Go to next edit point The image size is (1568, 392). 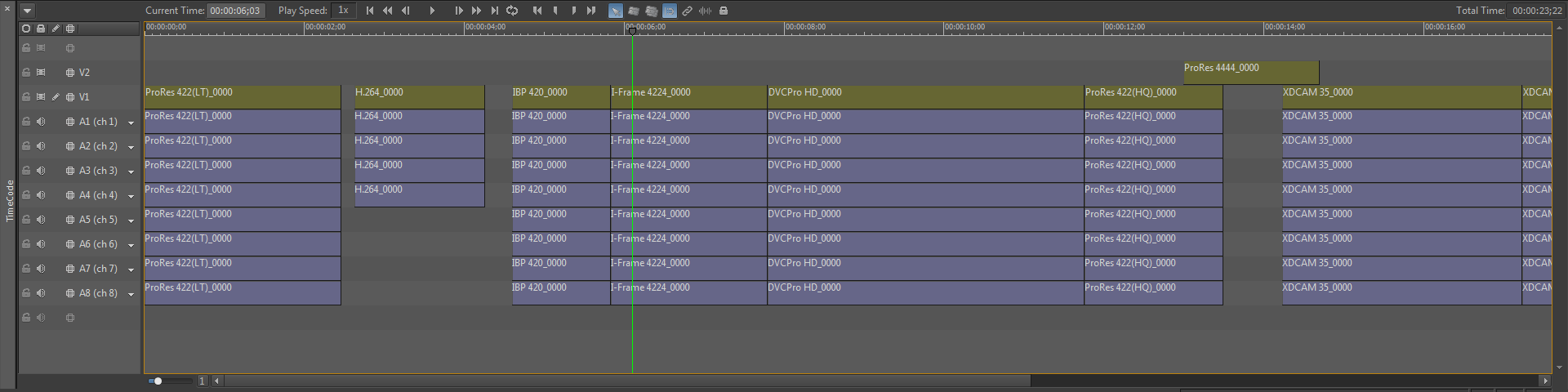[x=591, y=11]
